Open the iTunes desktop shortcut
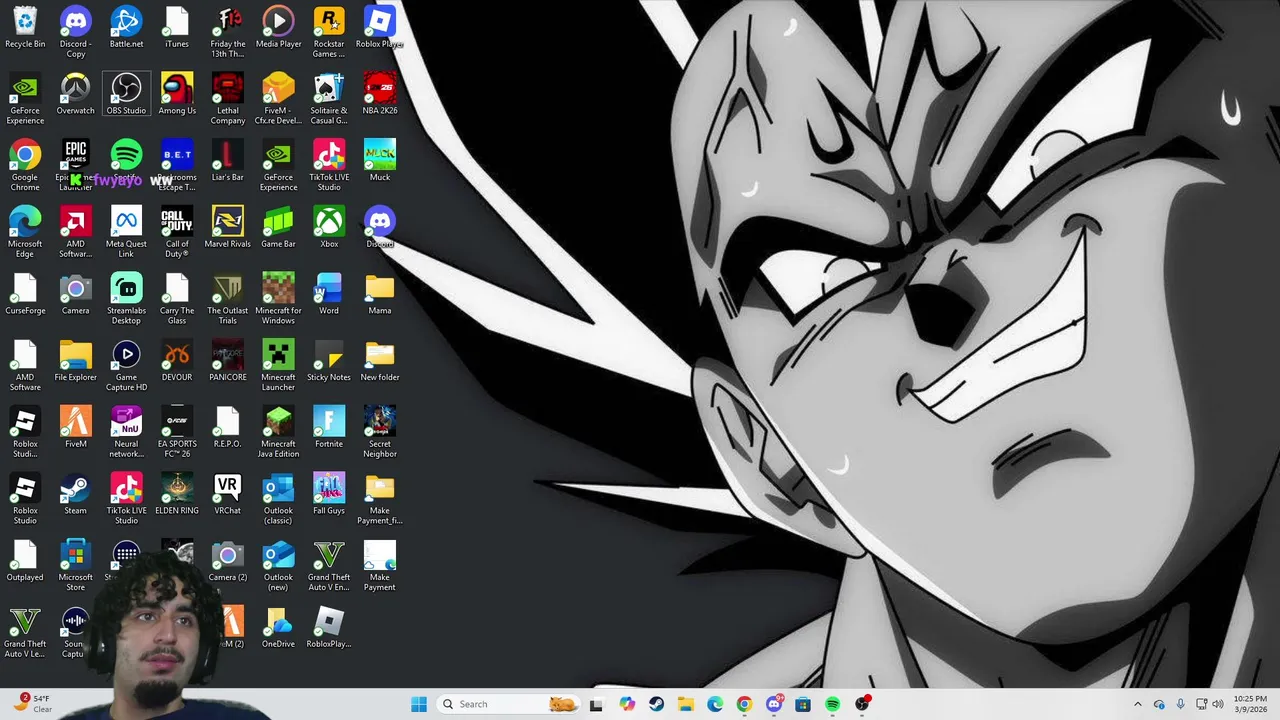Image resolution: width=1280 pixels, height=720 pixels. pos(177,28)
